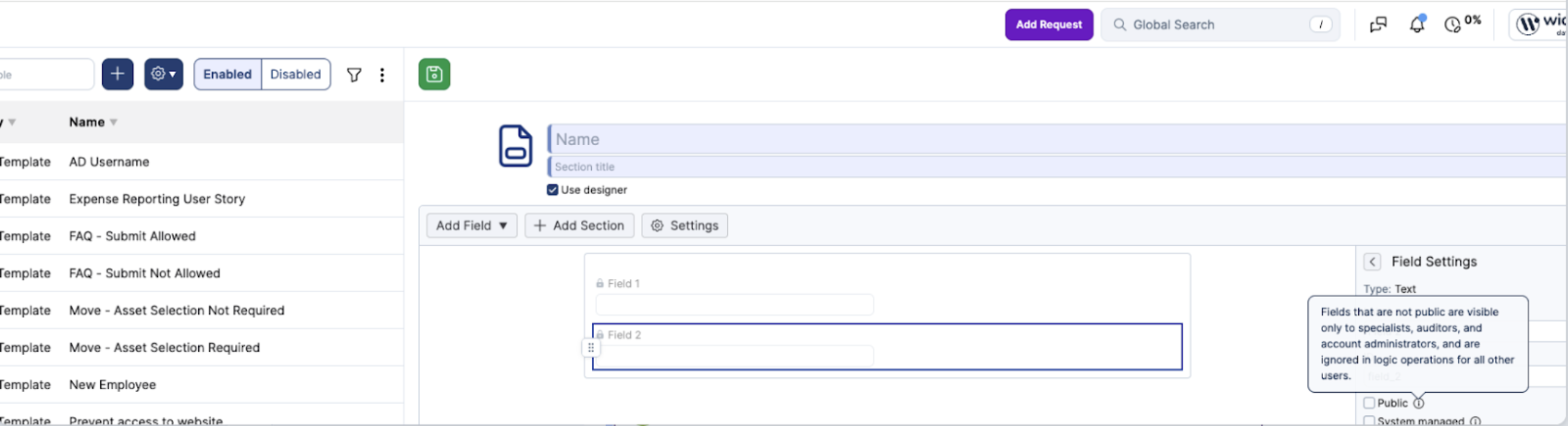Sort by the Name column arrow
1568x426 pixels.
(x=113, y=122)
